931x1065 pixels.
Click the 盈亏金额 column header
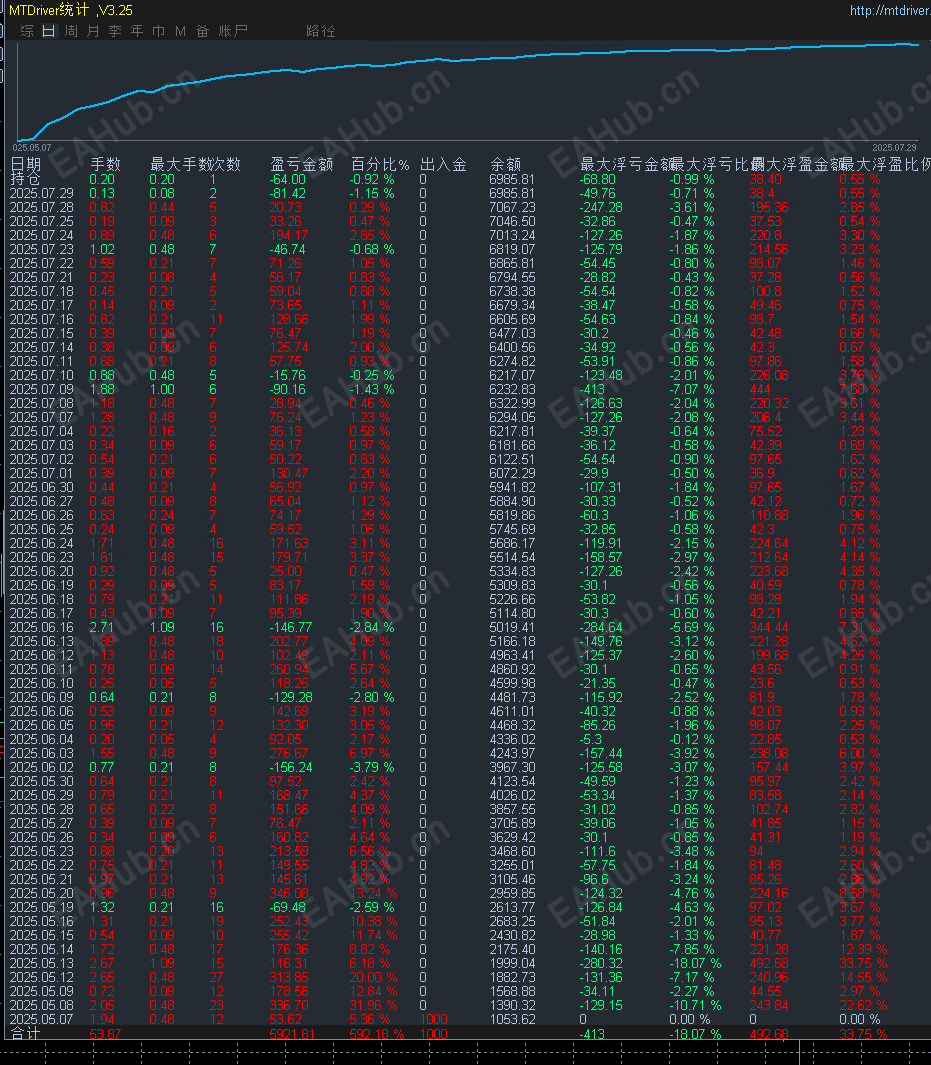302,164
